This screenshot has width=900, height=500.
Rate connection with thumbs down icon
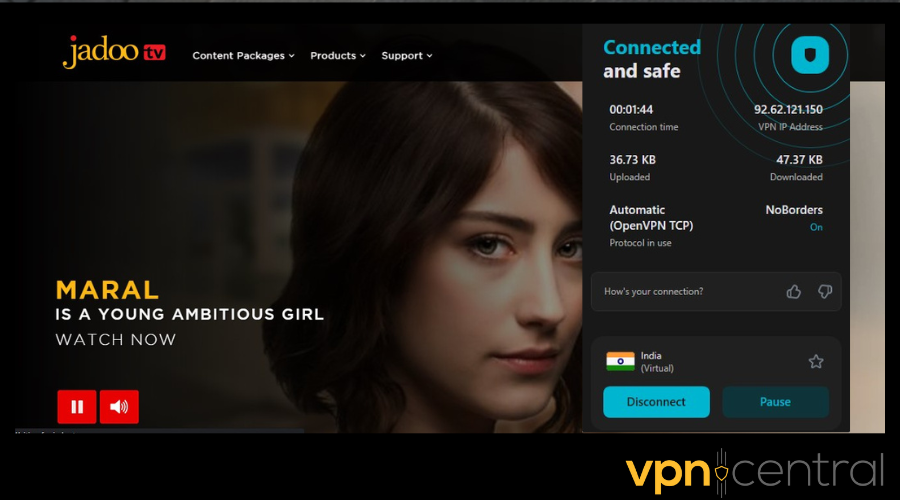click(x=825, y=292)
